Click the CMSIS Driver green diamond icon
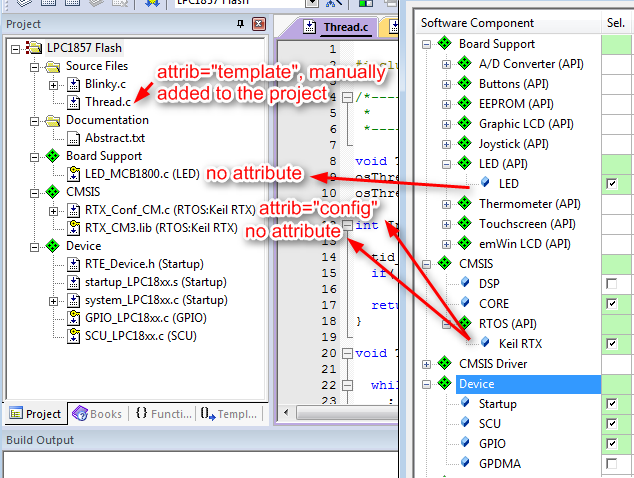Viewport: 634px width, 478px height. coord(445,364)
